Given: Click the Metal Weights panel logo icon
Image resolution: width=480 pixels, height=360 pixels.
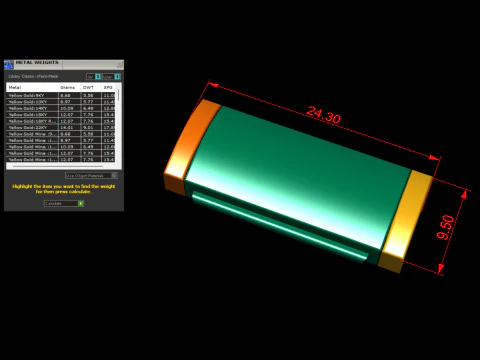Looking at the screenshot, I should click(9, 64).
